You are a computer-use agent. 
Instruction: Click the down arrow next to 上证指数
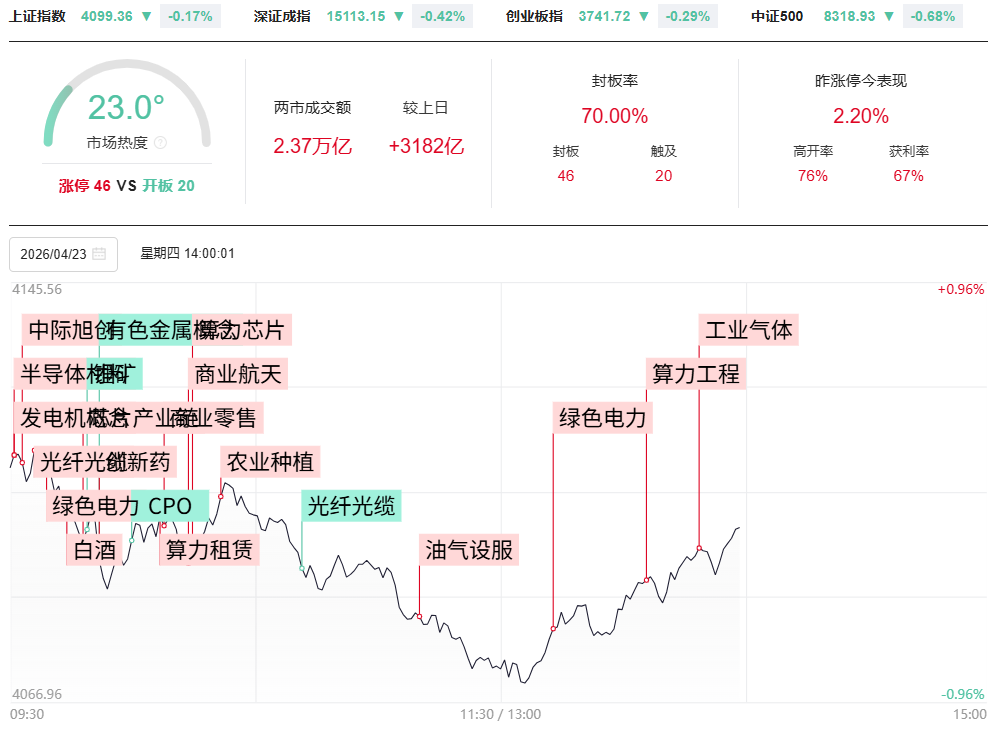(147, 17)
